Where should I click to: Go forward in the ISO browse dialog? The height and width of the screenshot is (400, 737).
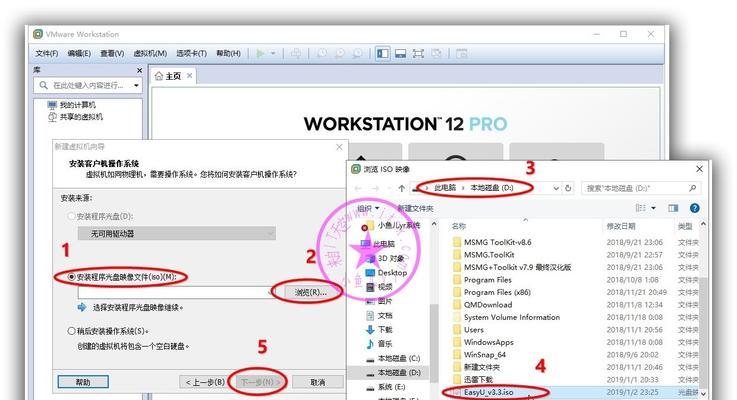click(376, 188)
